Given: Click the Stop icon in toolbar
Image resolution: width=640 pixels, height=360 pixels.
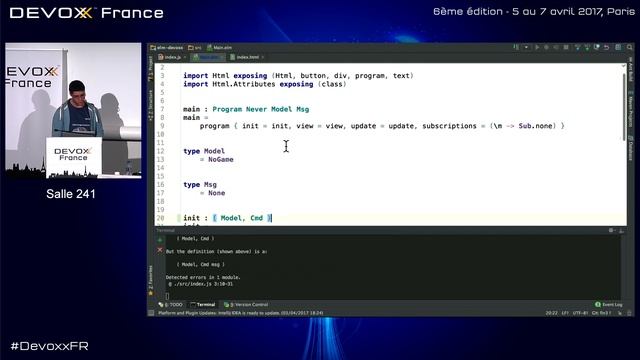Looking at the screenshot, I should click(x=566, y=47).
